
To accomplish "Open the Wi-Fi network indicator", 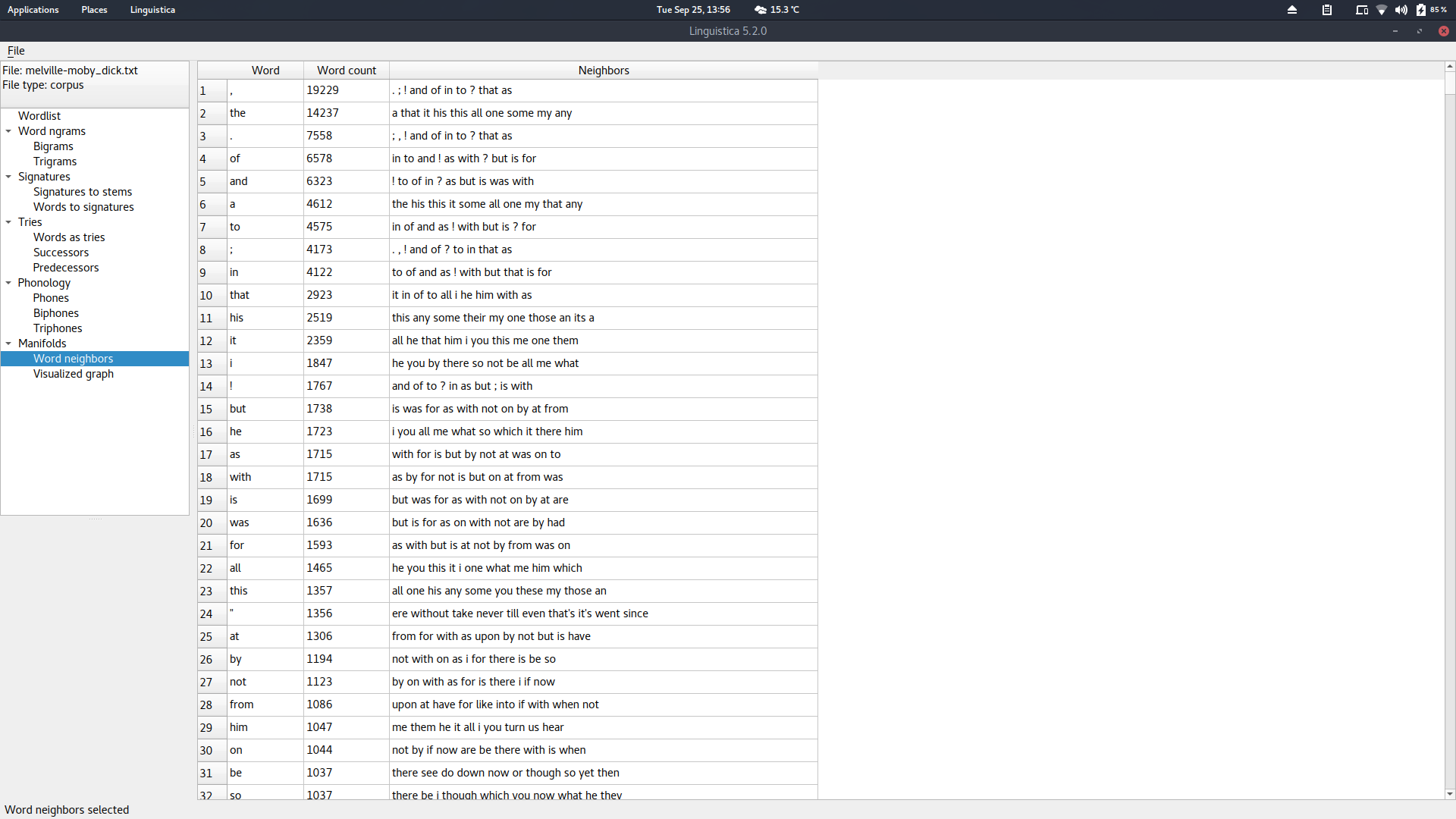I will click(1382, 10).
